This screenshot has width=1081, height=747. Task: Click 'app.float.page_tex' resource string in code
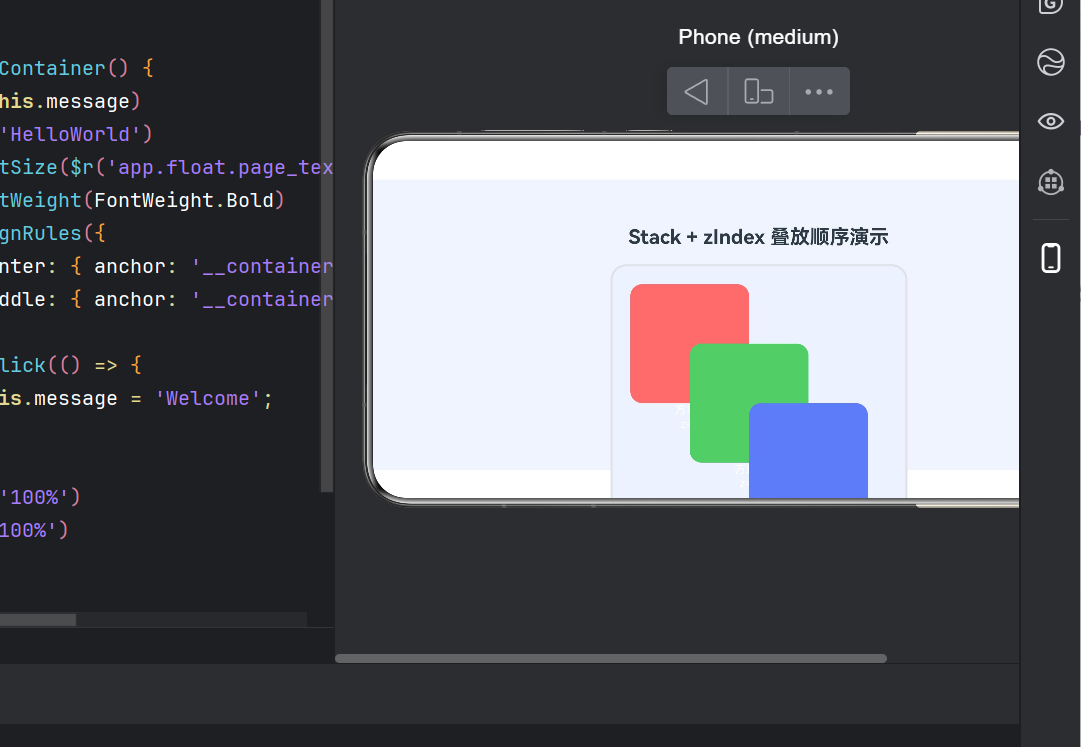[220, 167]
